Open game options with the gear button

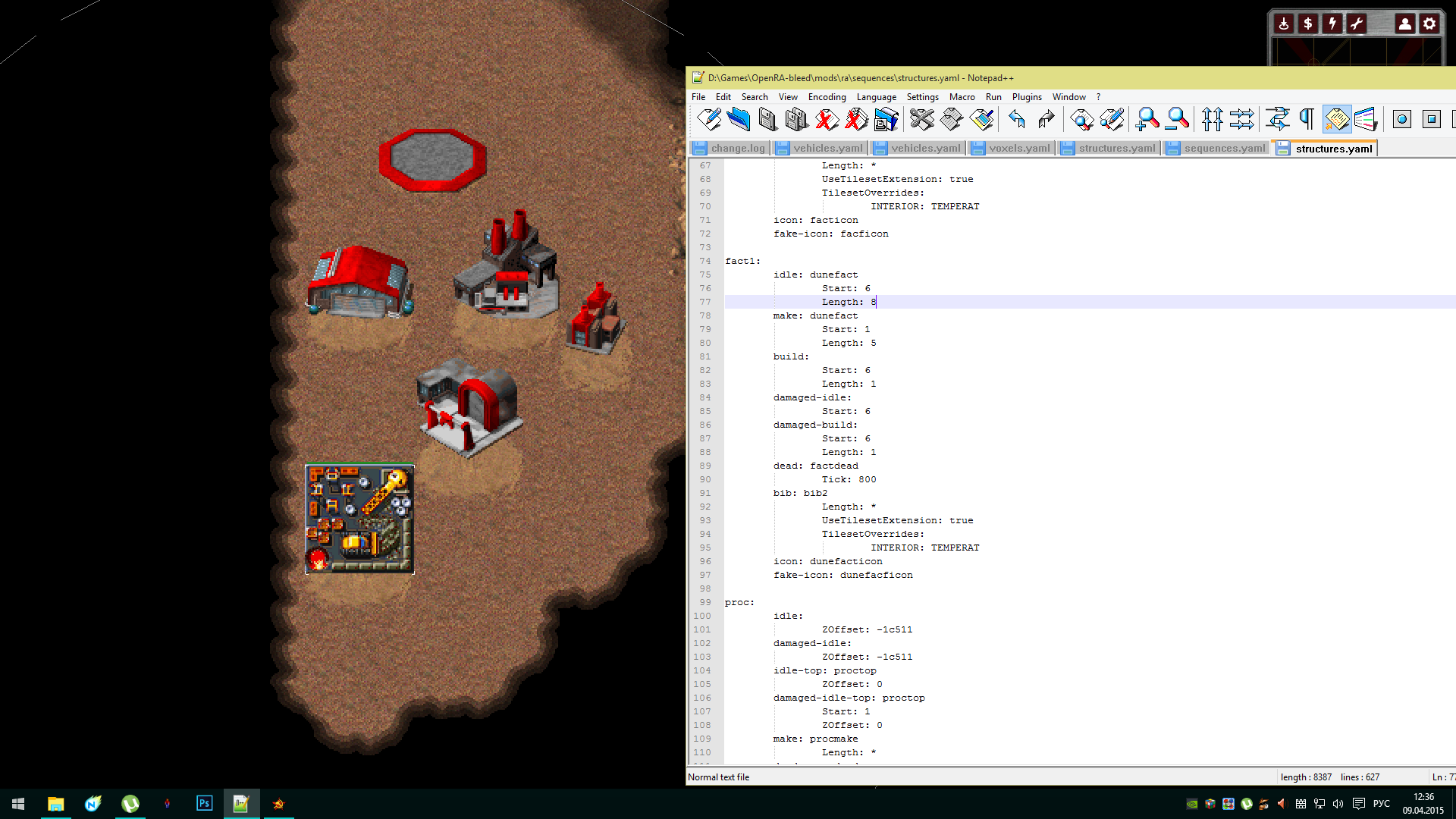(1429, 24)
